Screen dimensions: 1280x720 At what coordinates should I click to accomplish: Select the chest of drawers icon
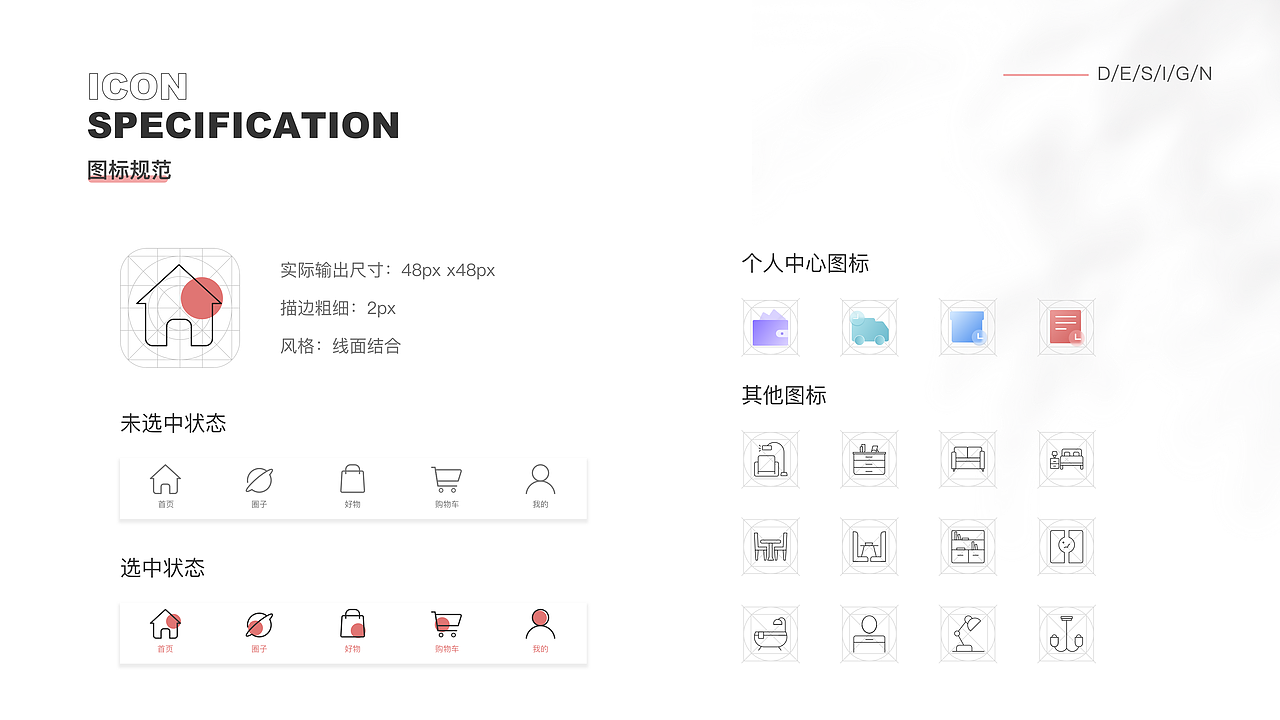coord(869,459)
